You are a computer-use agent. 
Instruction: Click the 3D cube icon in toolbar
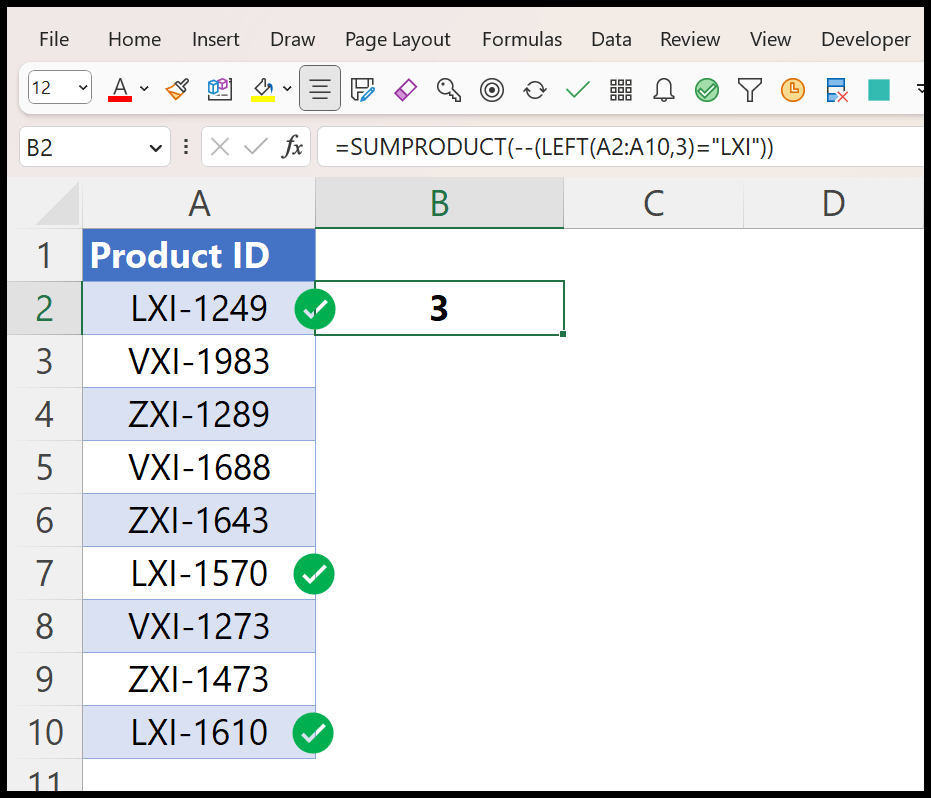pos(220,90)
